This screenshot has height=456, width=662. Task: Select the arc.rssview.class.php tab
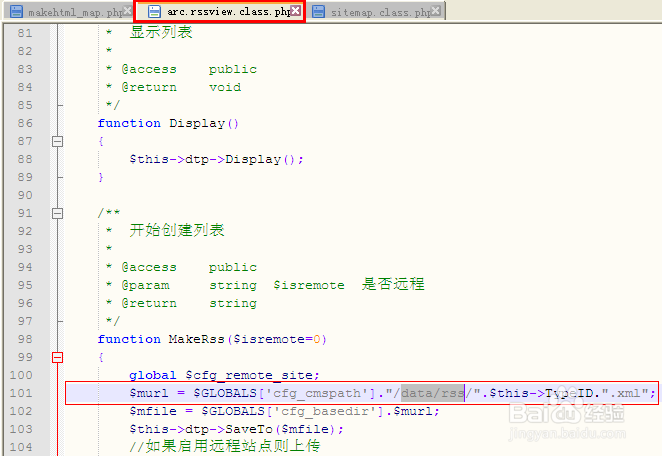[220, 11]
